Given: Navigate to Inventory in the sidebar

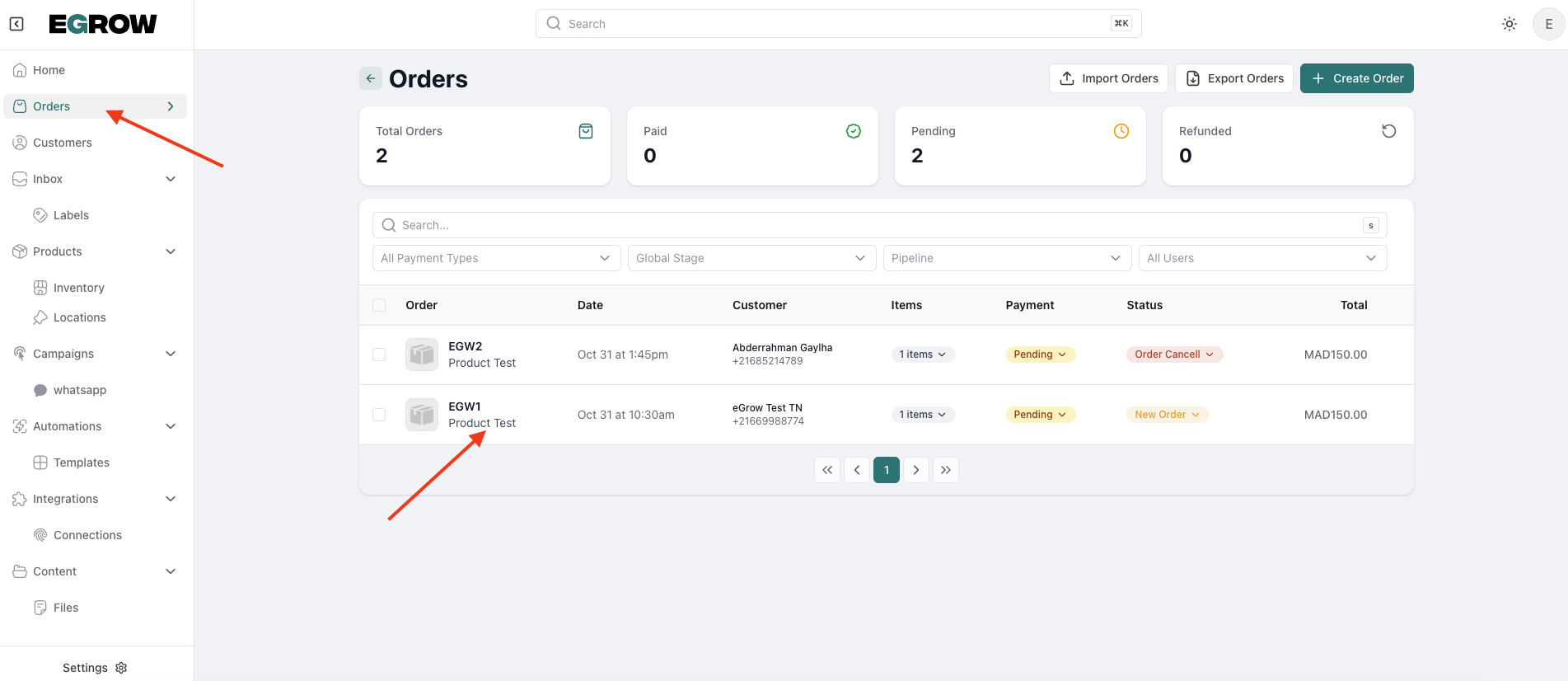Looking at the screenshot, I should [x=79, y=288].
